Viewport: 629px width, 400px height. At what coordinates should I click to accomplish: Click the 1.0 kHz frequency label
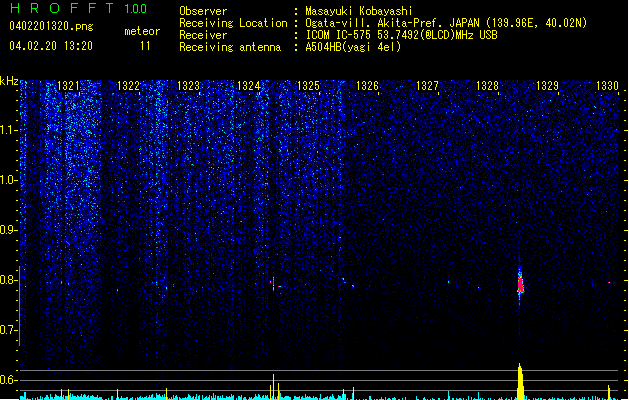click(8, 180)
